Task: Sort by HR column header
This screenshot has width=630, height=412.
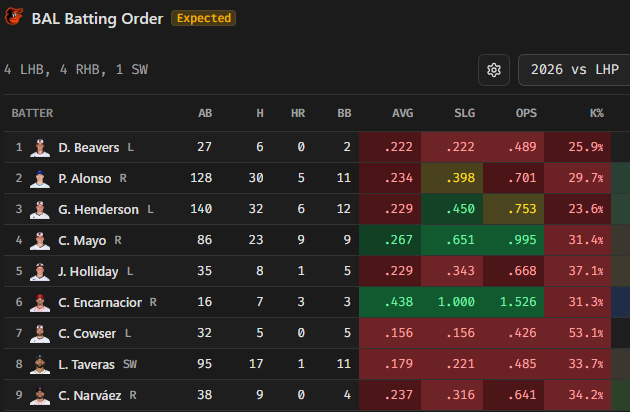Action: [x=298, y=113]
